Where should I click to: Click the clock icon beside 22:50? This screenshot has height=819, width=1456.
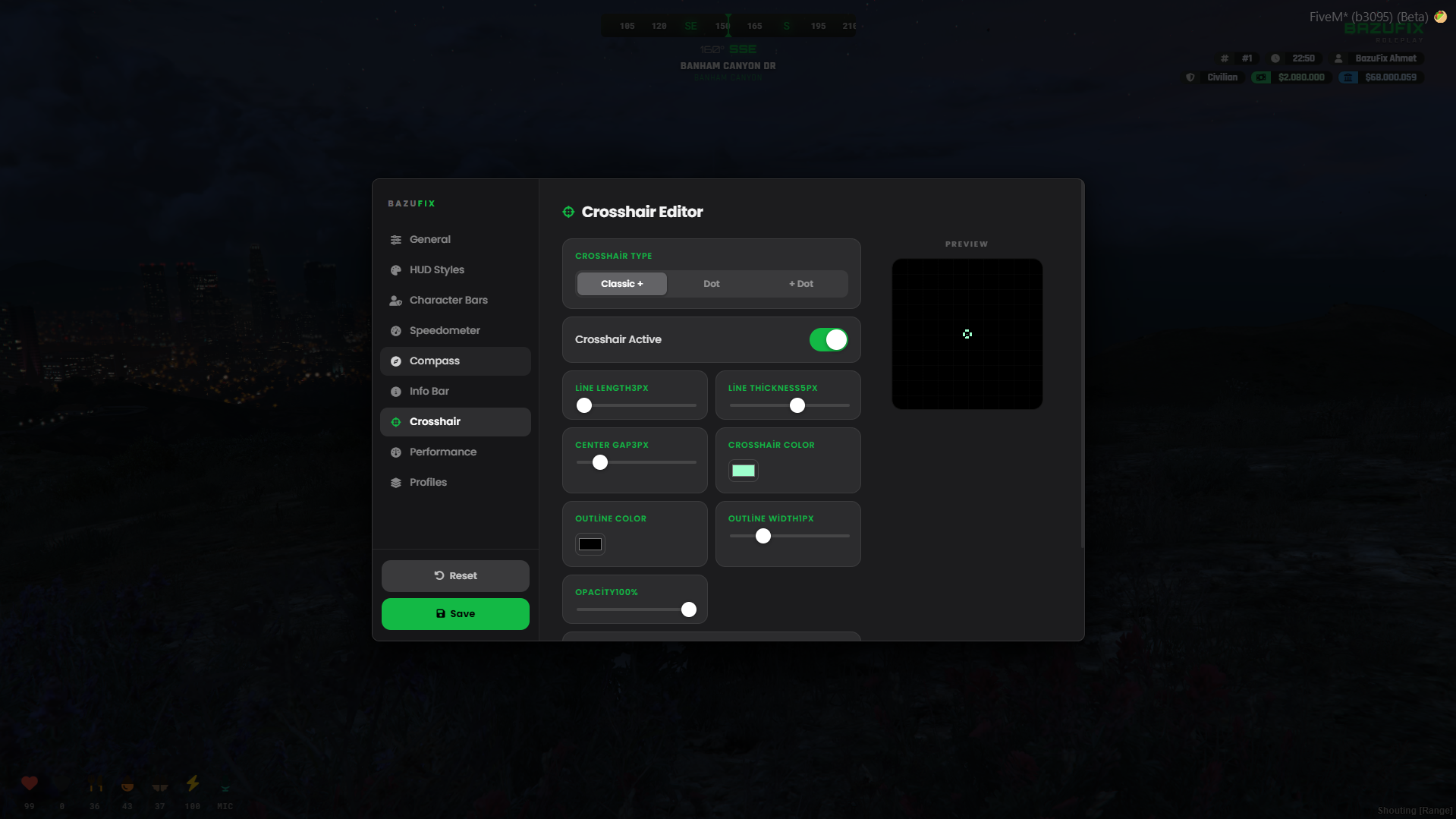point(1275,58)
